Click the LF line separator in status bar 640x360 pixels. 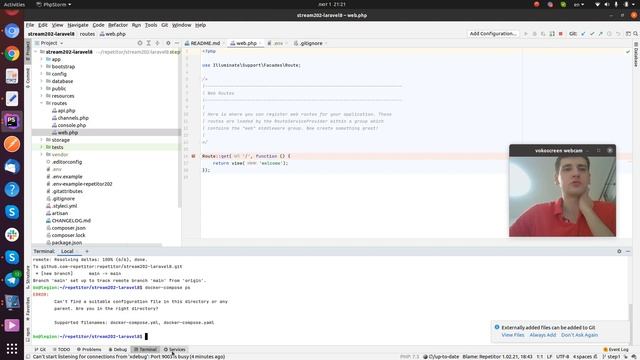coord(549,356)
